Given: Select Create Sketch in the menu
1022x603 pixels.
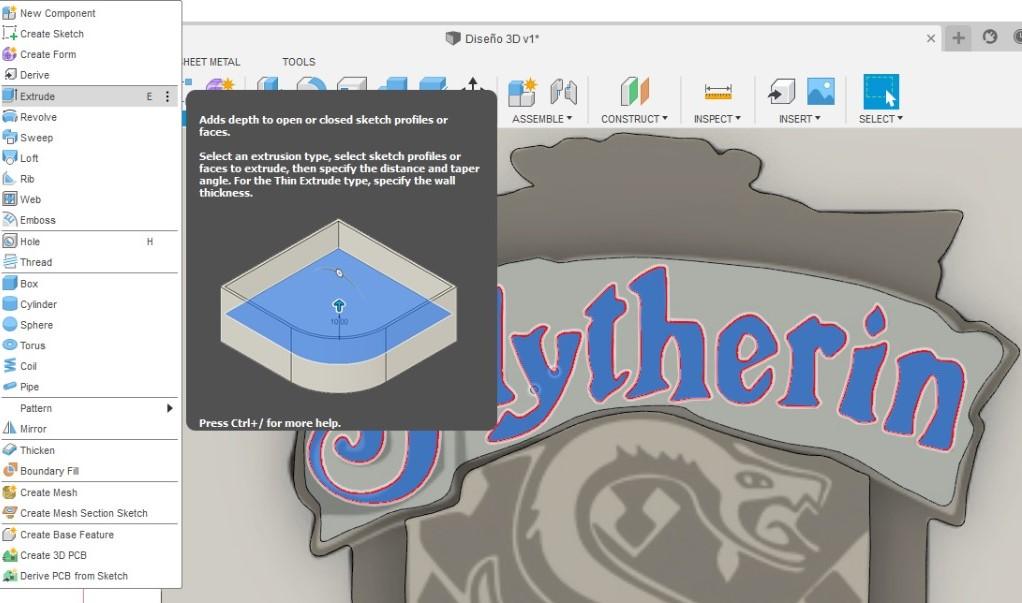Looking at the screenshot, I should [90, 34].
